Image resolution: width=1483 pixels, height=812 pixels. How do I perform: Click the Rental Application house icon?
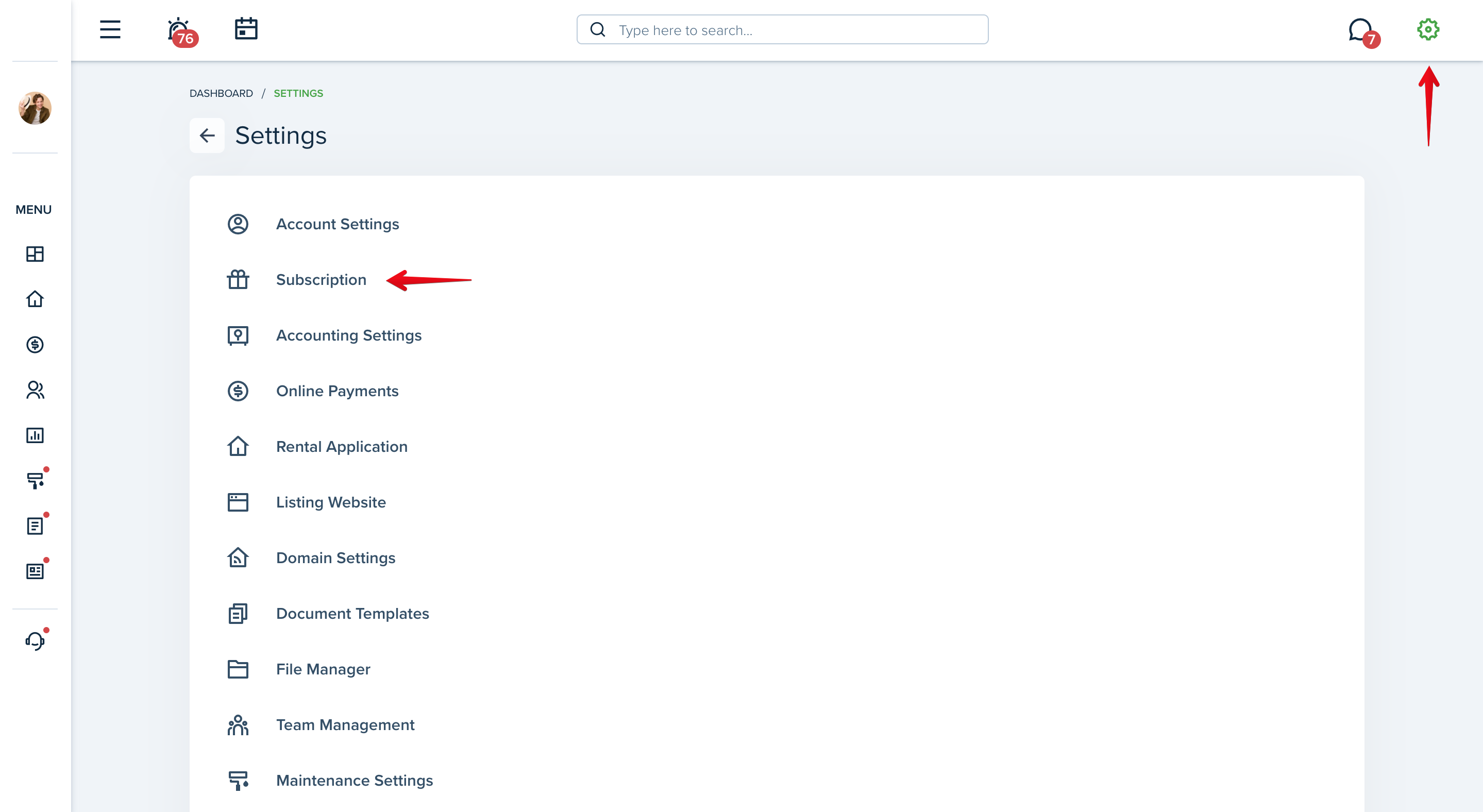(238, 447)
